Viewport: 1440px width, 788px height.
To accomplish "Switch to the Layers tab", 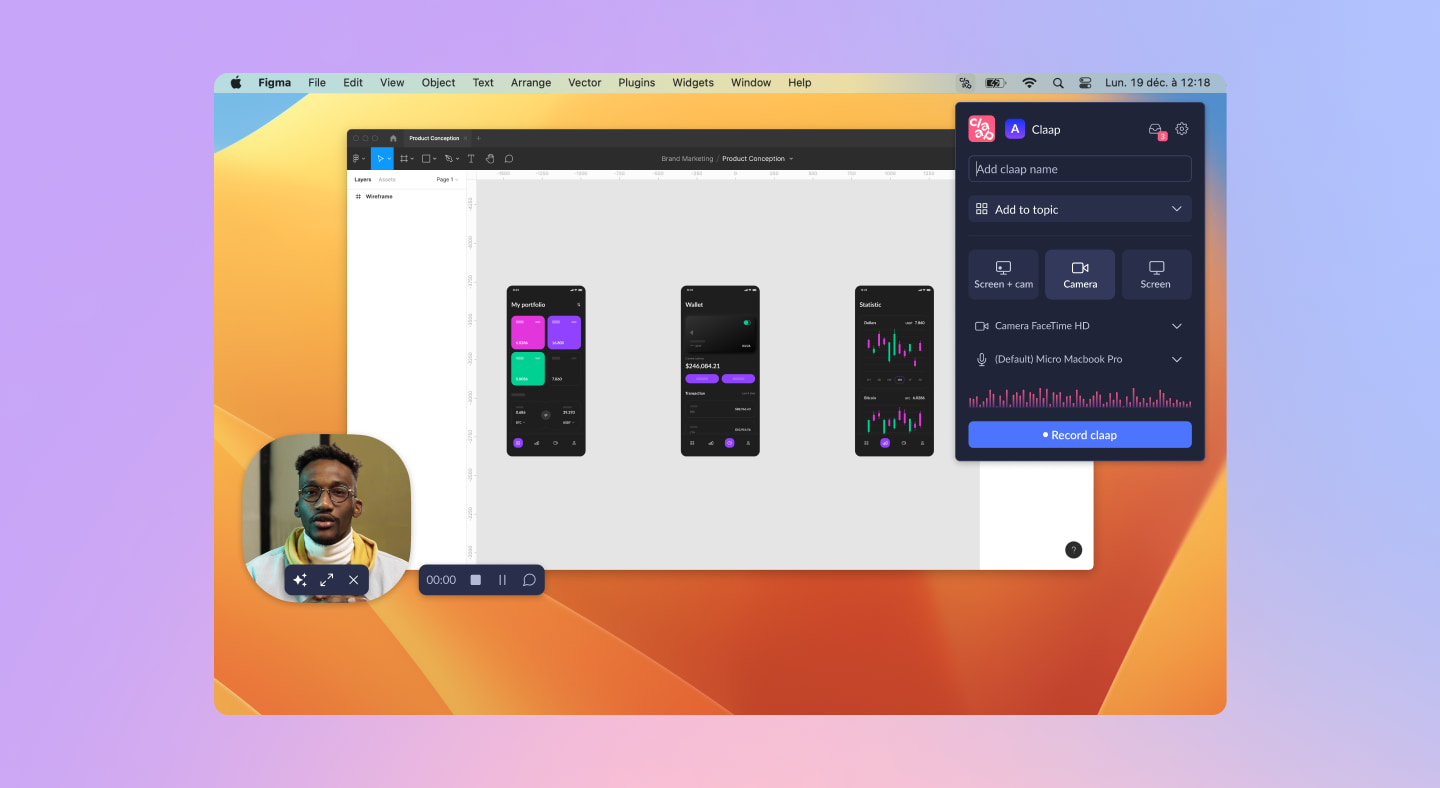I will [363, 179].
